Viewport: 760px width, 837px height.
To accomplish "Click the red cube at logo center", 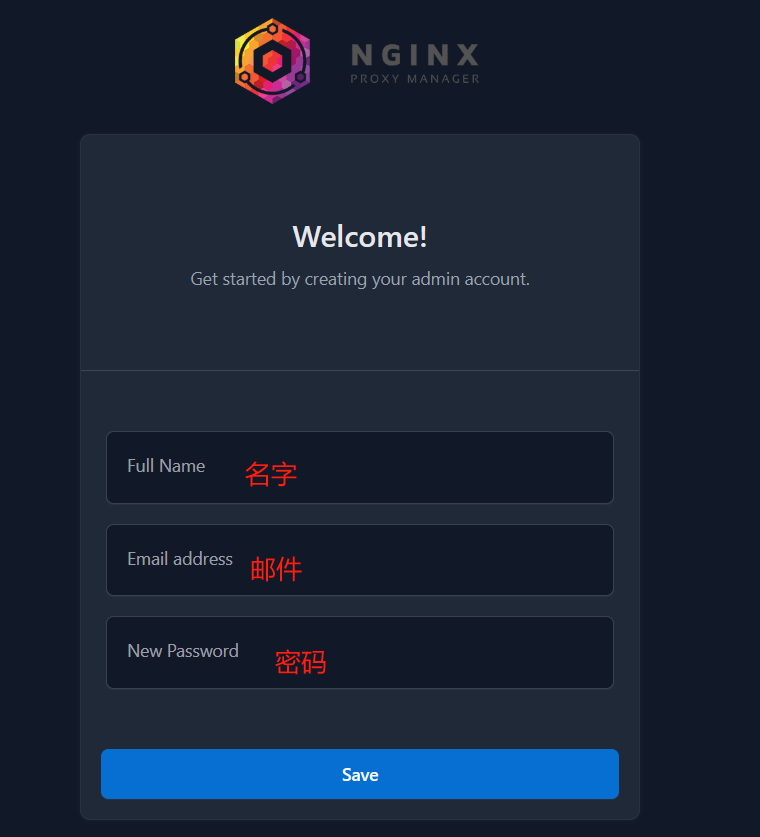I will pos(272,61).
